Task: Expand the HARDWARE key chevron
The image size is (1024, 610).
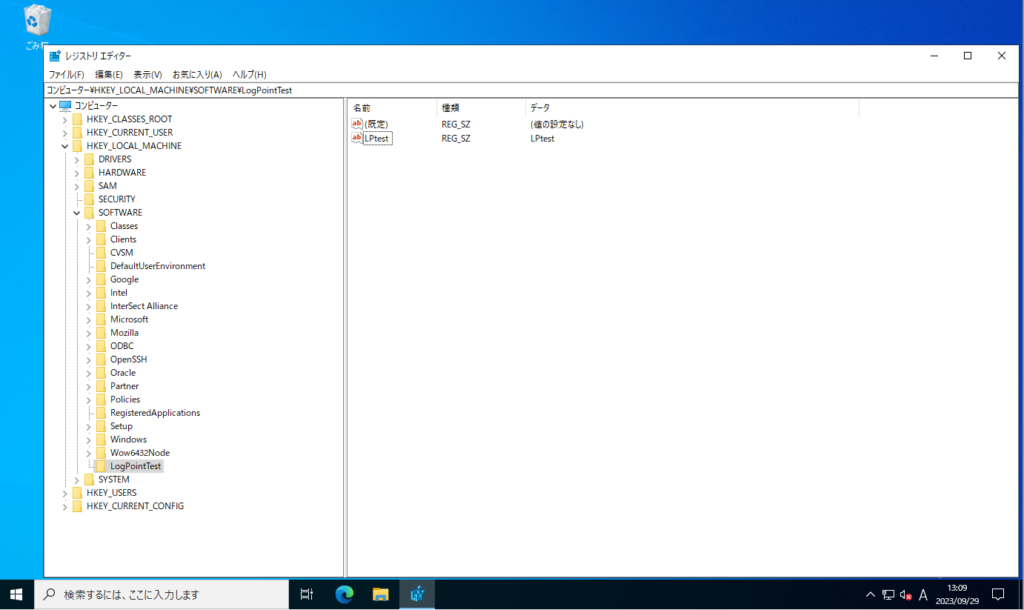Action: [x=76, y=173]
